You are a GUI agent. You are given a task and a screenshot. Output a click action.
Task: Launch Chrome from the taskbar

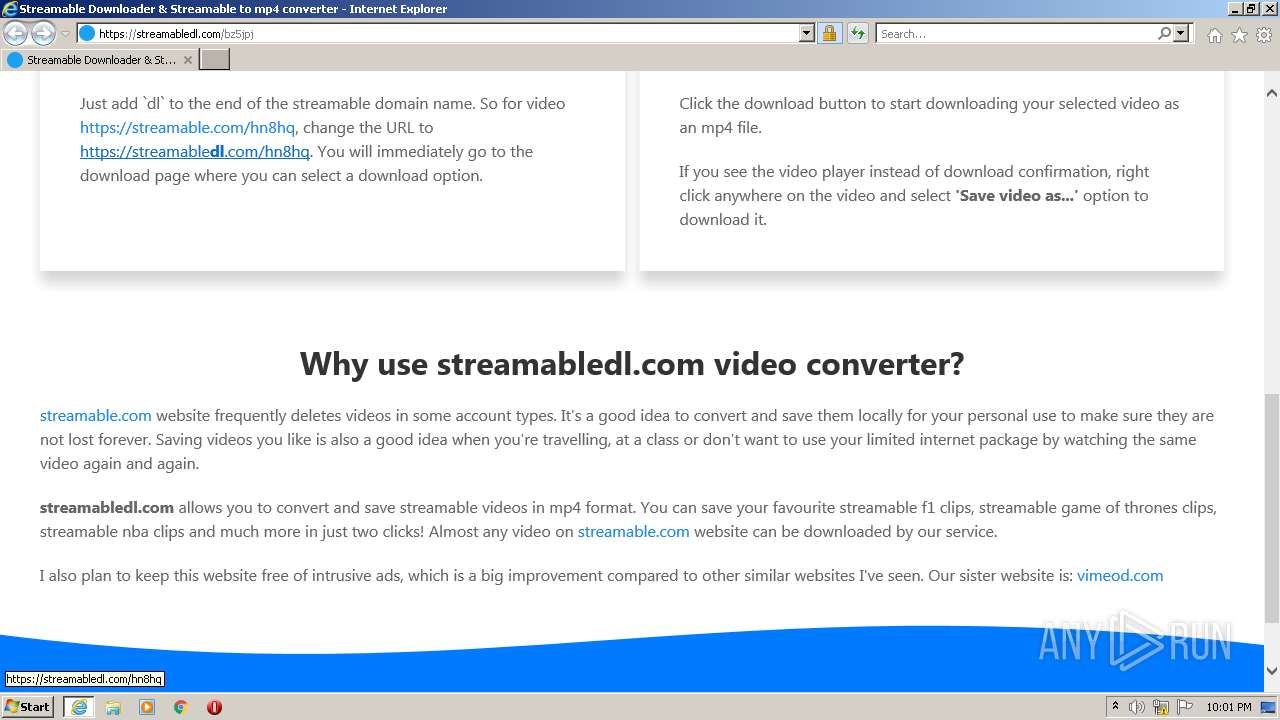181,707
